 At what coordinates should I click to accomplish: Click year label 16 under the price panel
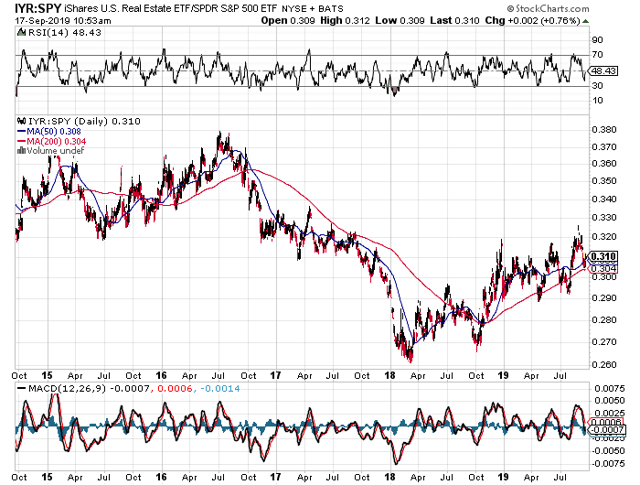coord(161,375)
